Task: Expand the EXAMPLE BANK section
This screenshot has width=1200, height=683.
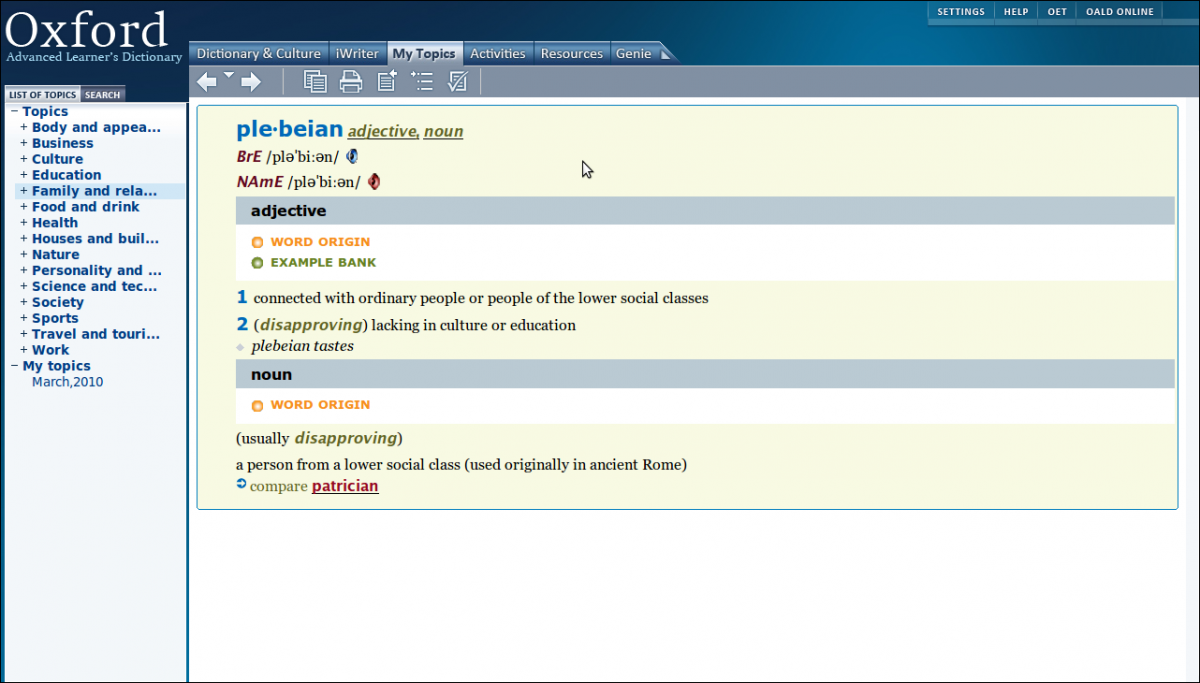Action: [x=322, y=263]
